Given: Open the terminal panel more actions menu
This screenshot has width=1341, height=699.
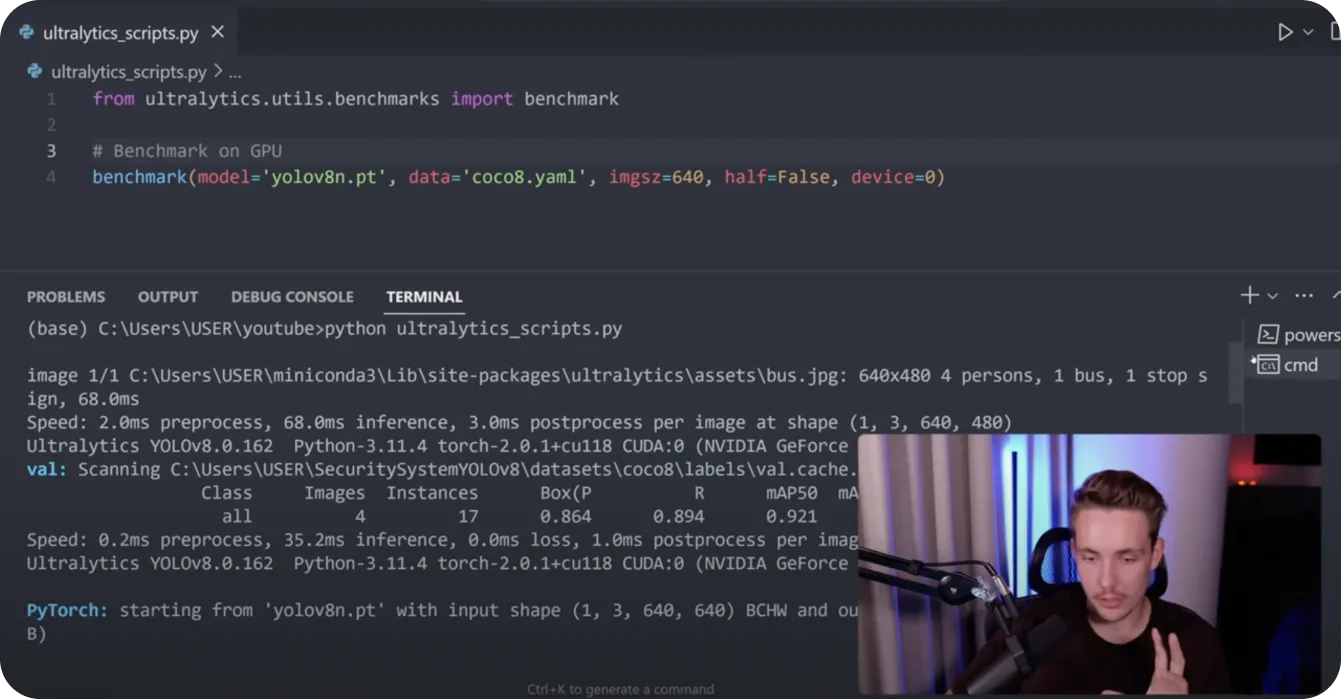Looking at the screenshot, I should (x=1304, y=296).
